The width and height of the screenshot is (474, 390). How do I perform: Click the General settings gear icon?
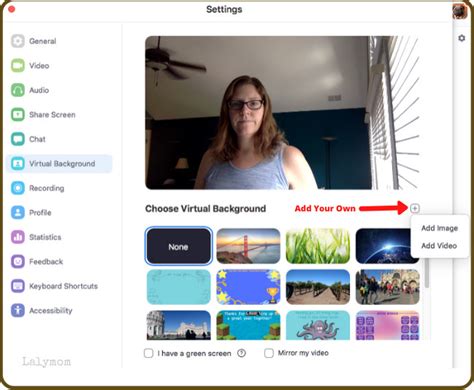click(x=18, y=41)
